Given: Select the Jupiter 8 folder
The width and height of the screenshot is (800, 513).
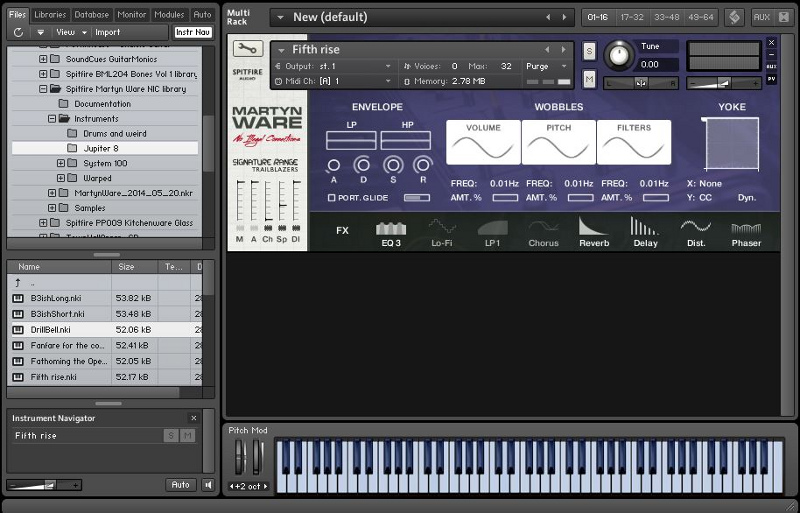Looking at the screenshot, I should pos(105,148).
